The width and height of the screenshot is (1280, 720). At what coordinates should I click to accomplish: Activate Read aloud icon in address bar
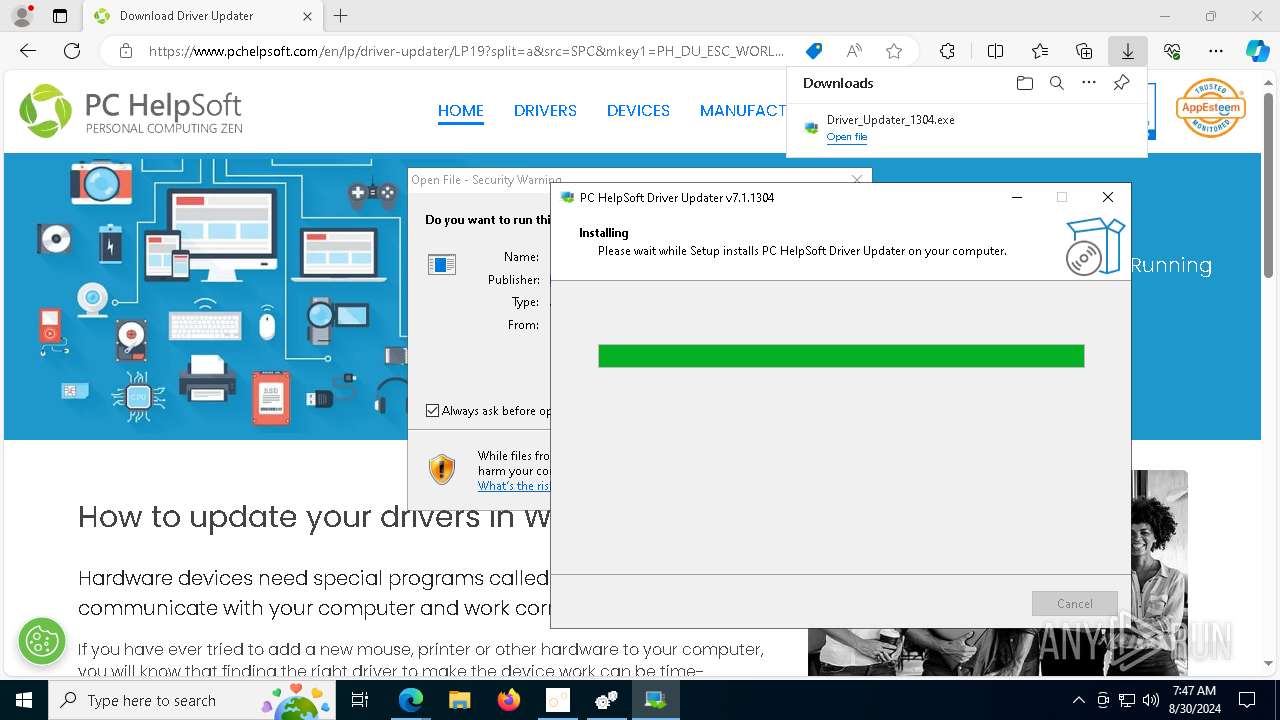(854, 51)
